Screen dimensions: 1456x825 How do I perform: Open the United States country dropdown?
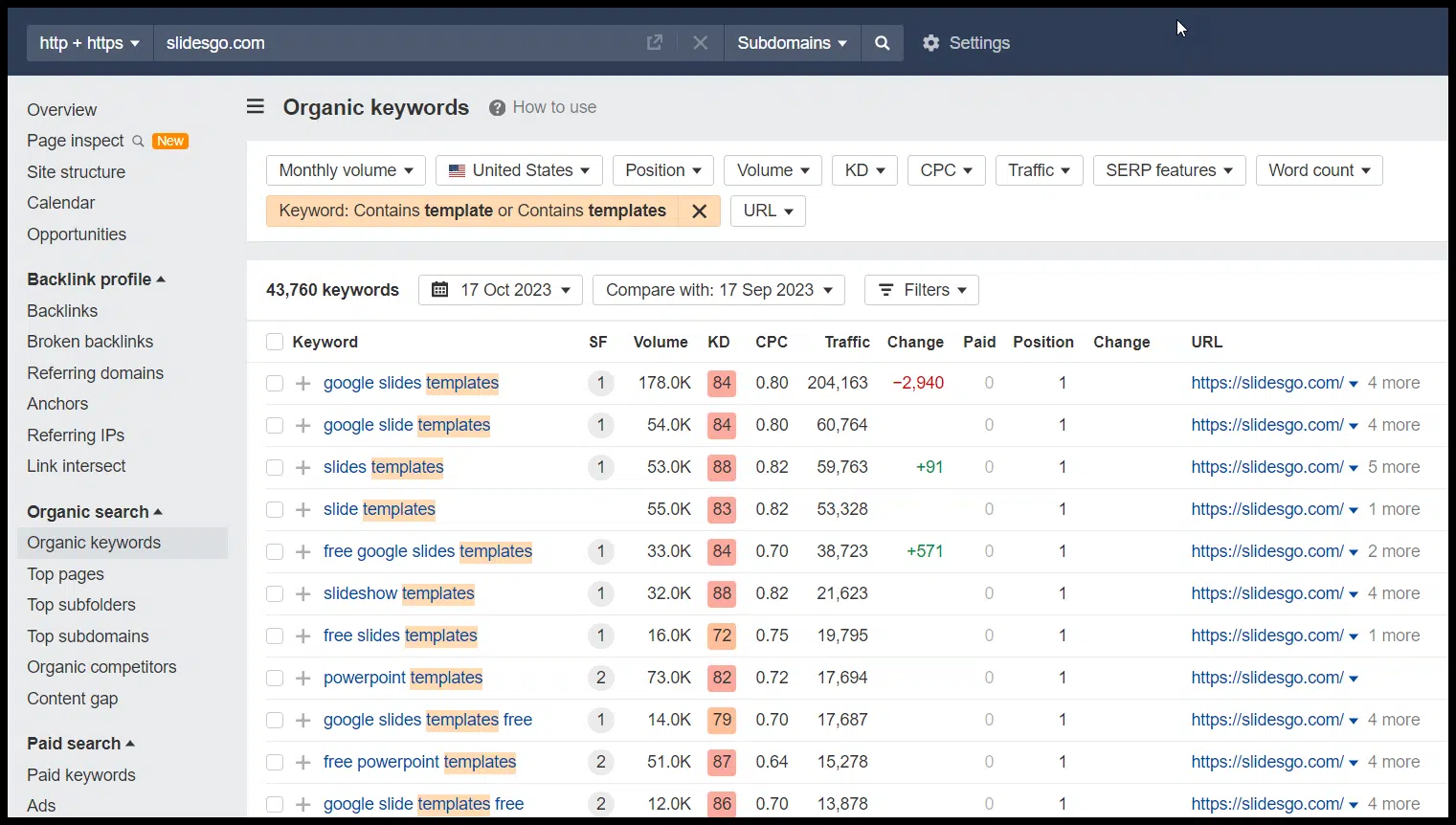point(519,170)
